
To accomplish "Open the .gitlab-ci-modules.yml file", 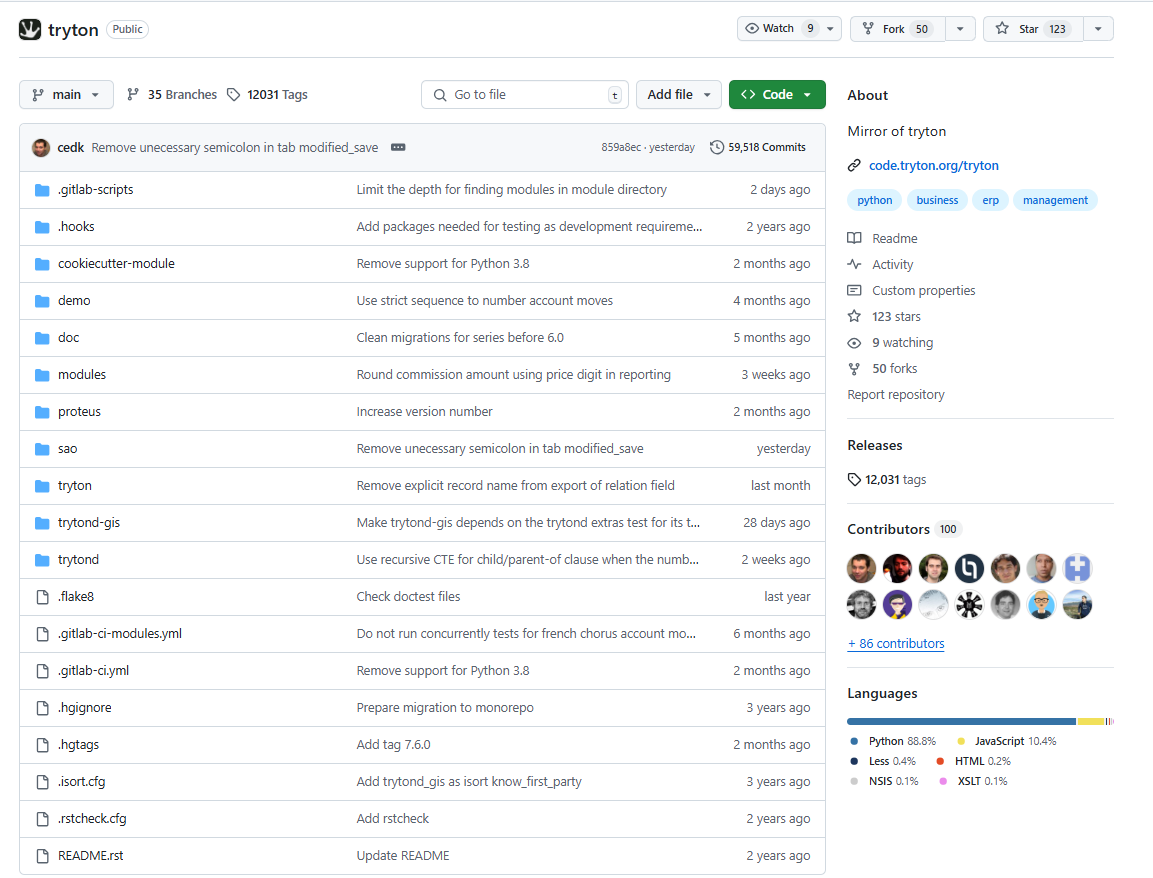I will 120,633.
